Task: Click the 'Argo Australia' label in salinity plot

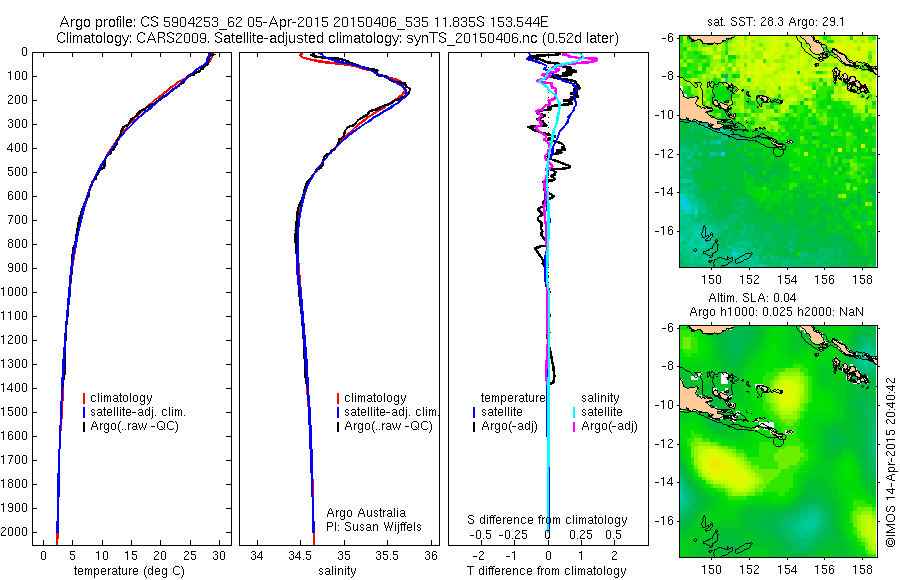Action: pos(366,513)
